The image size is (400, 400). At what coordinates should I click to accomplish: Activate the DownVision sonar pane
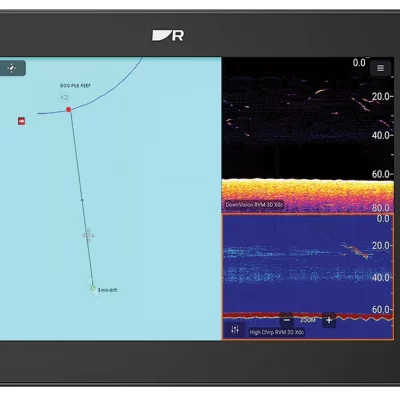click(307, 135)
